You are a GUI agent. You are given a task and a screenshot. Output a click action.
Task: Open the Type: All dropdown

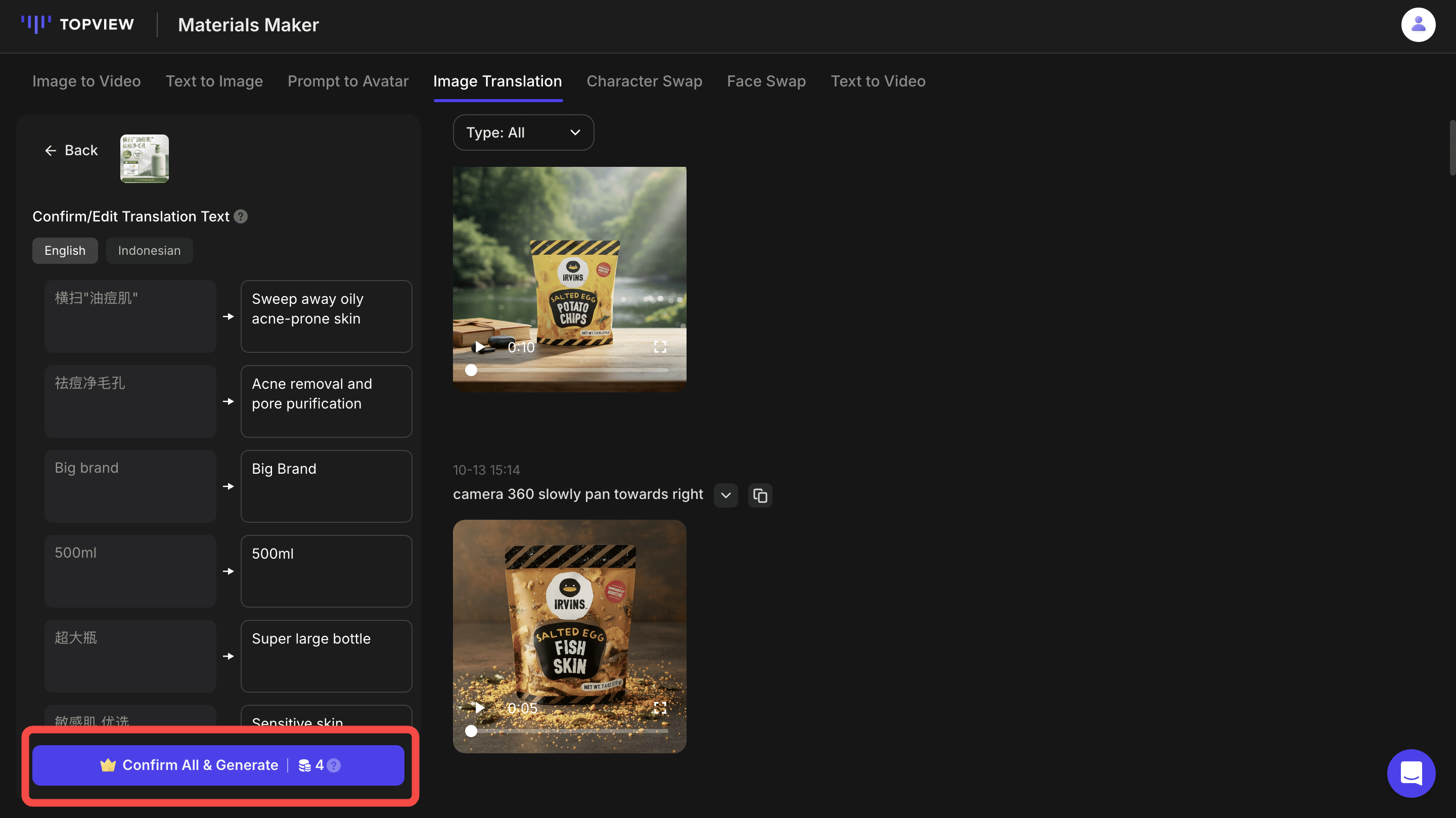click(523, 132)
